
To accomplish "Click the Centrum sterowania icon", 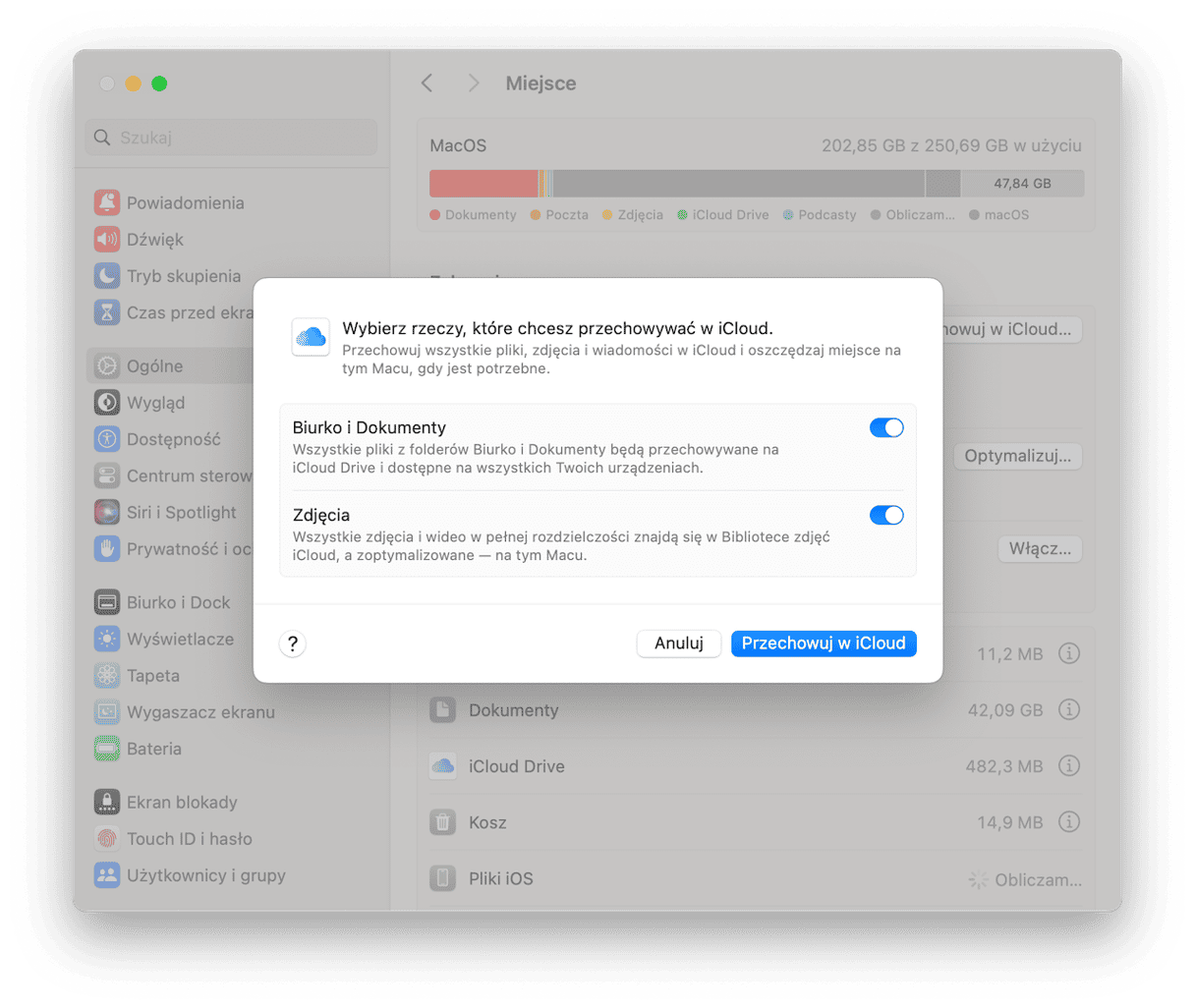I will tap(107, 476).
